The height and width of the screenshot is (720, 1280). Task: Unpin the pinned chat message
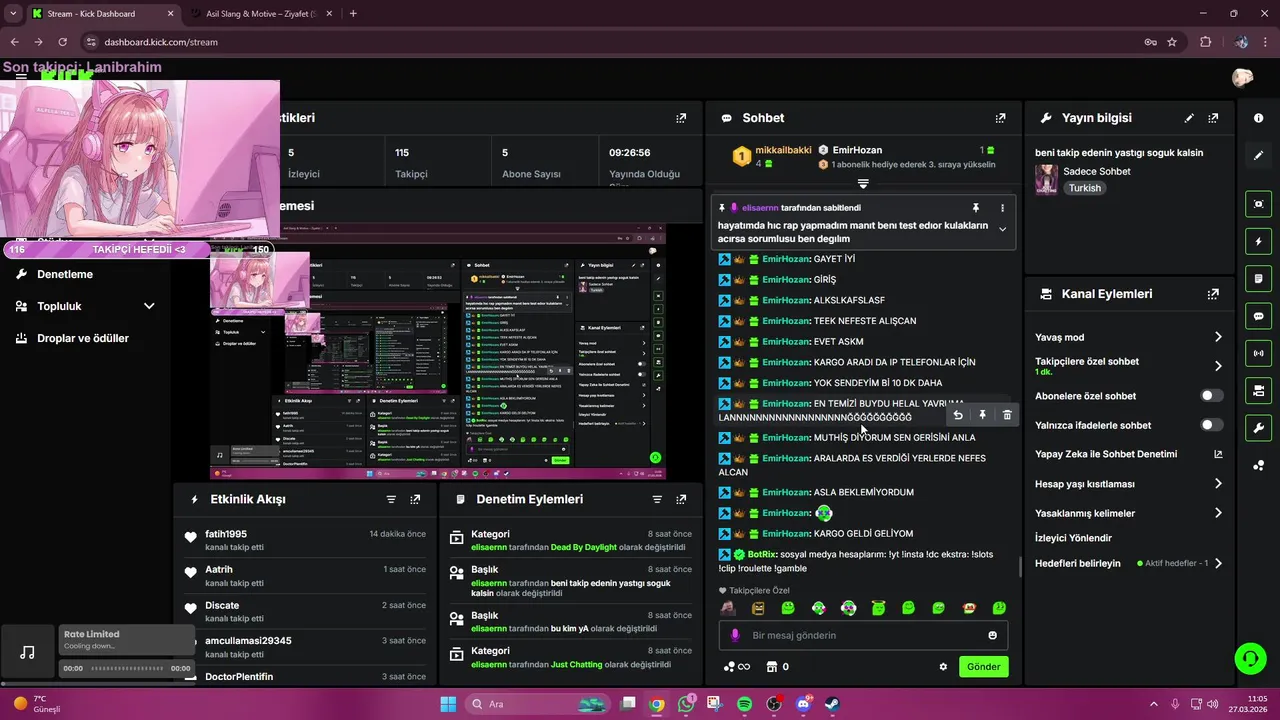(x=976, y=208)
